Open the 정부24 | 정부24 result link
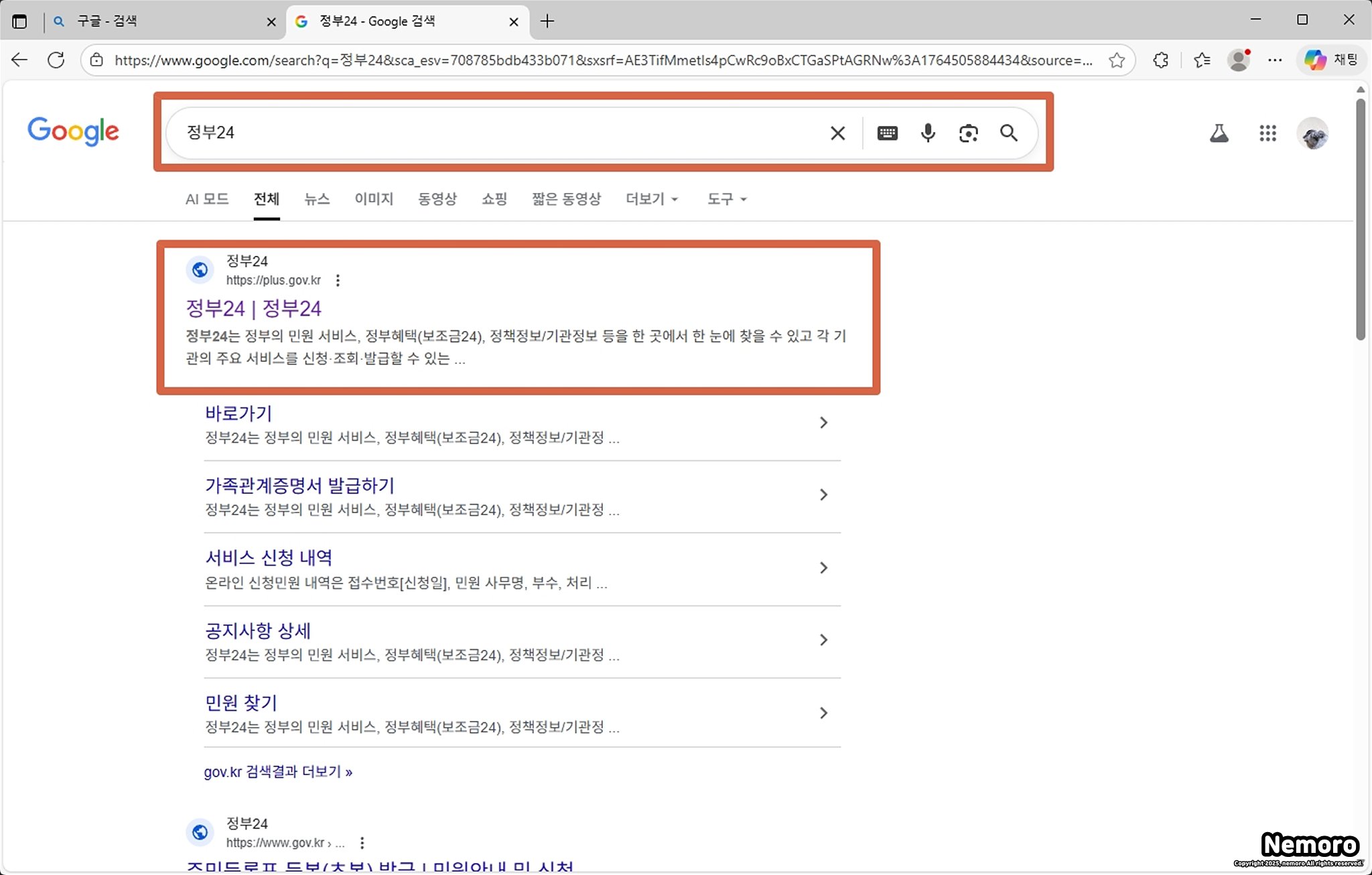Image resolution: width=1372 pixels, height=875 pixels. pyautogui.click(x=253, y=308)
